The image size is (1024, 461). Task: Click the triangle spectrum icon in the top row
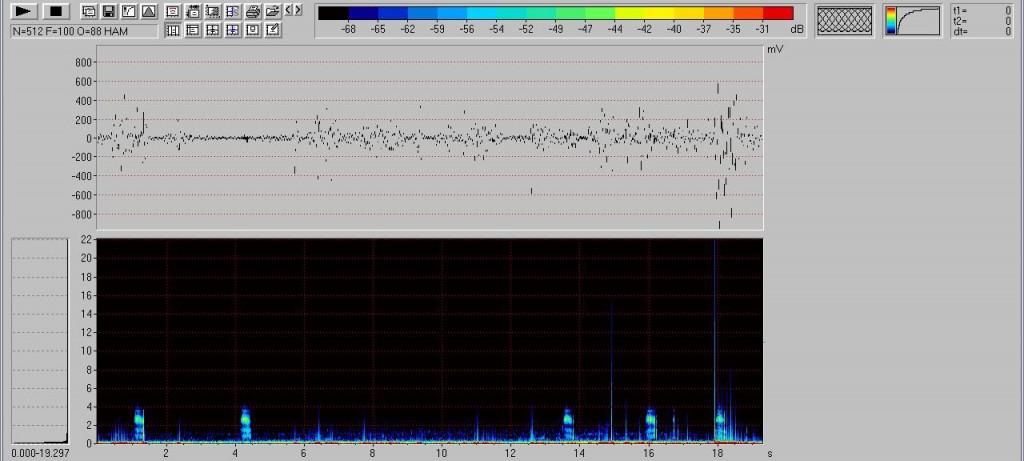coord(149,11)
